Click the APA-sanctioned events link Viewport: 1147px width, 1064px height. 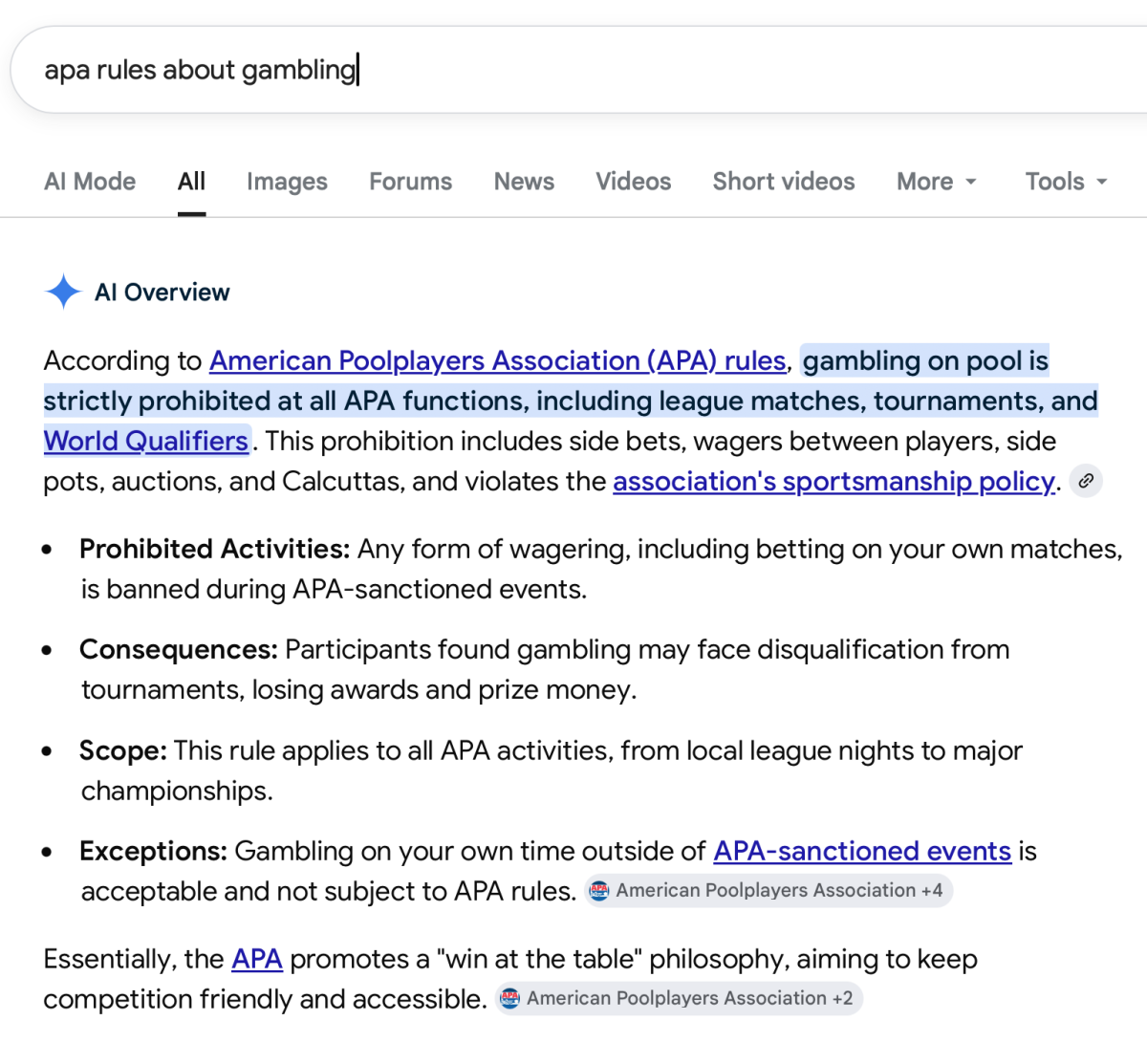point(861,851)
